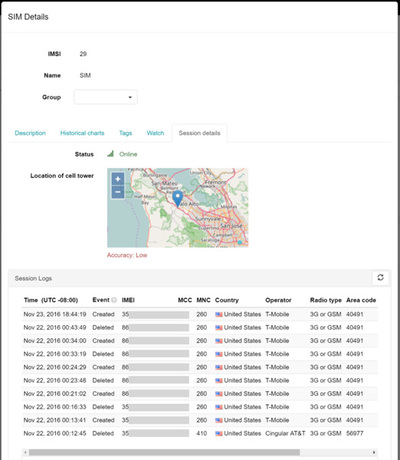400x460 pixels.
Task: Click the scrollbar right arrow
Action: click(374, 452)
